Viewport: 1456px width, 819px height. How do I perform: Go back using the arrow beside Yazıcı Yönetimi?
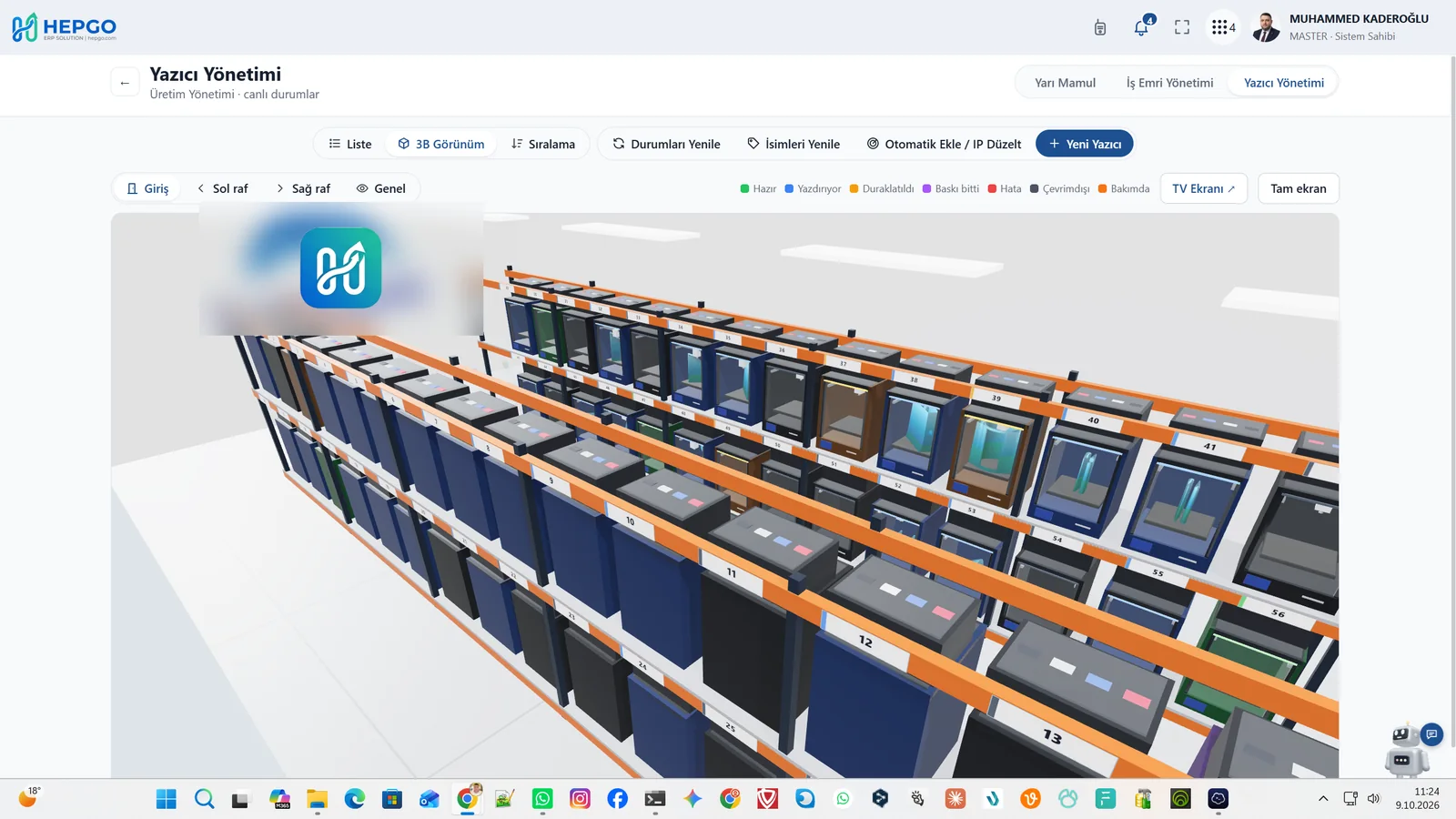coord(125,82)
